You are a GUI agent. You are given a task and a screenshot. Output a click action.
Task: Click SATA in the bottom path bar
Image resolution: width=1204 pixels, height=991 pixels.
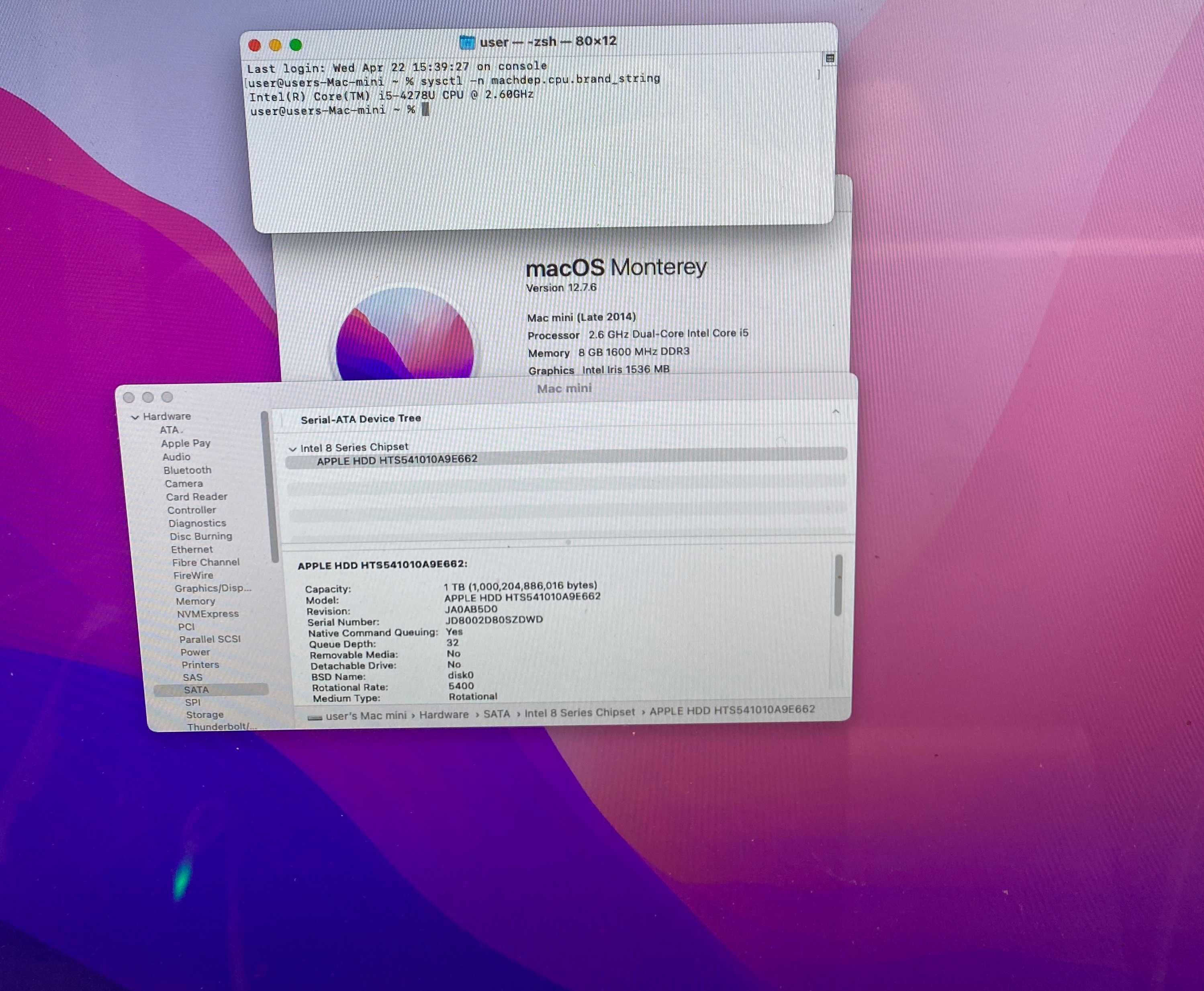(x=497, y=714)
